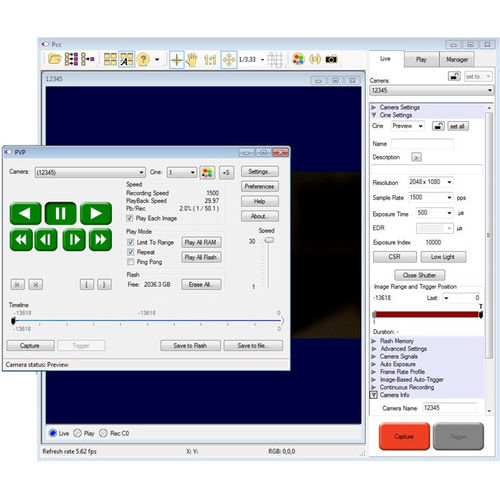
Task: Click the lock icon next to set all
Action: coord(438,126)
